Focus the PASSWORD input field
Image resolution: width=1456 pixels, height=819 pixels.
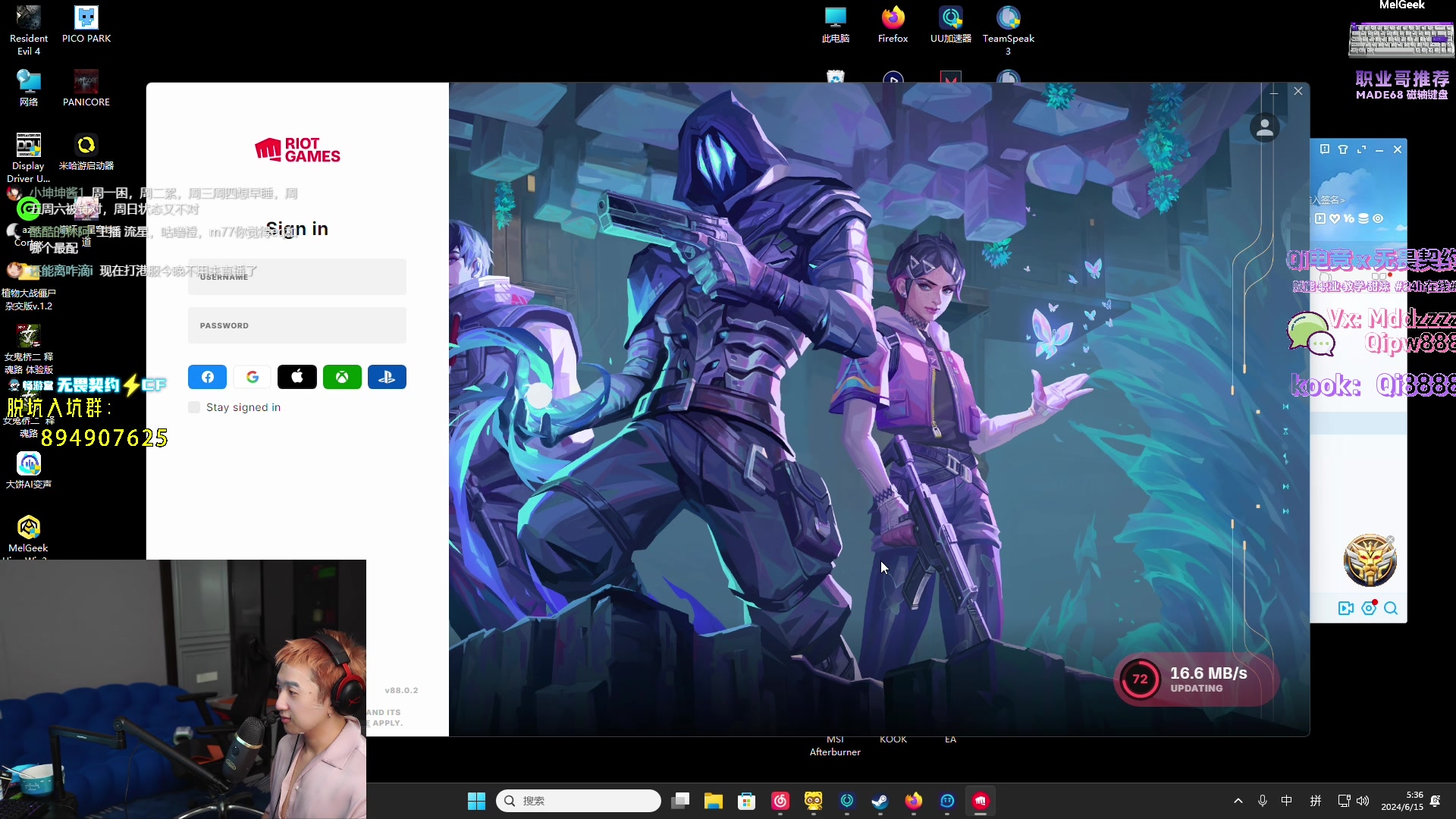point(297,325)
